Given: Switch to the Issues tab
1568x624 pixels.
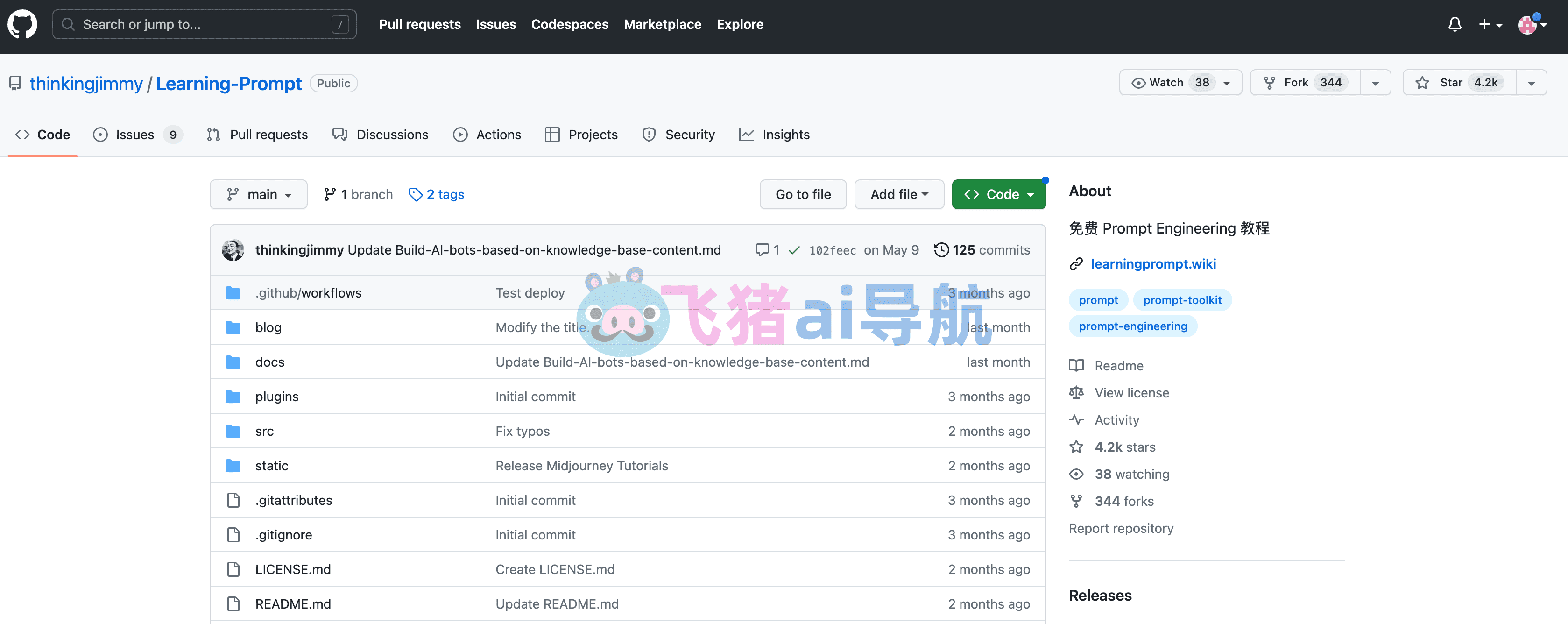Looking at the screenshot, I should [137, 135].
